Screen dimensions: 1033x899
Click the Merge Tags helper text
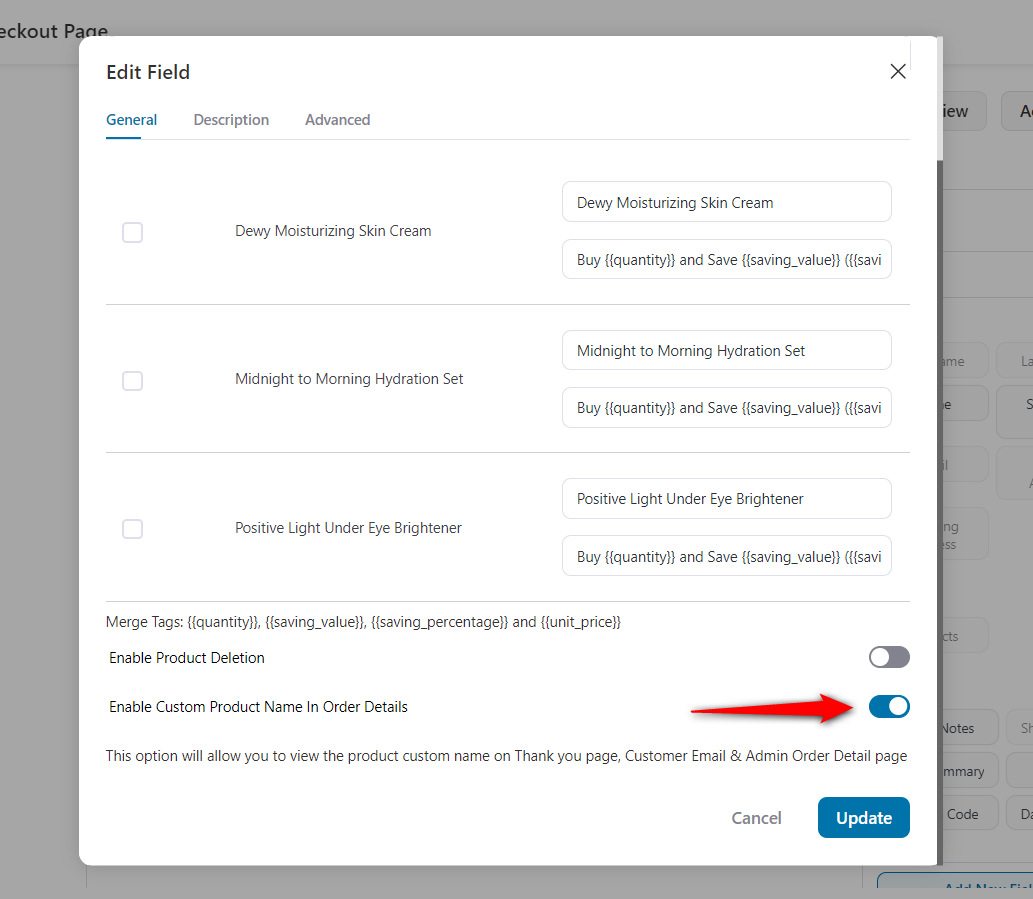(363, 621)
